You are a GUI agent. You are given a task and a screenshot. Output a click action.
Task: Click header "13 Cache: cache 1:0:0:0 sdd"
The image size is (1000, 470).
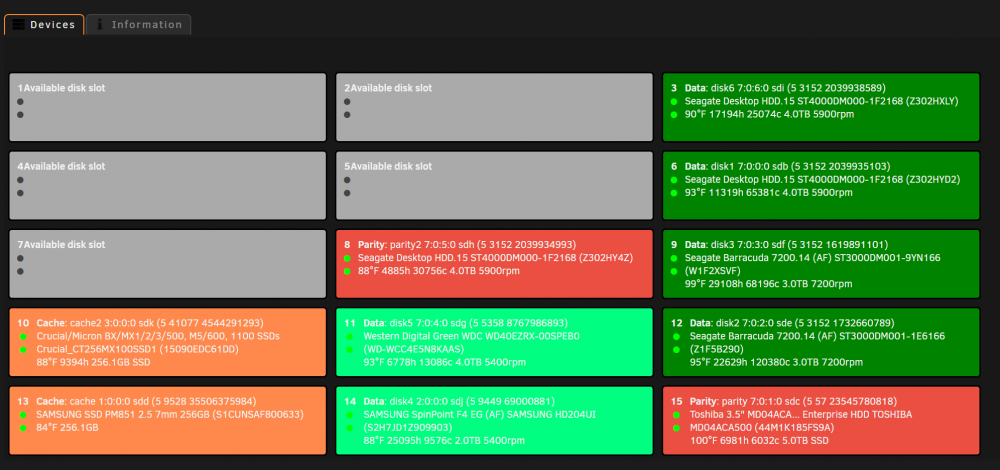[137, 402]
